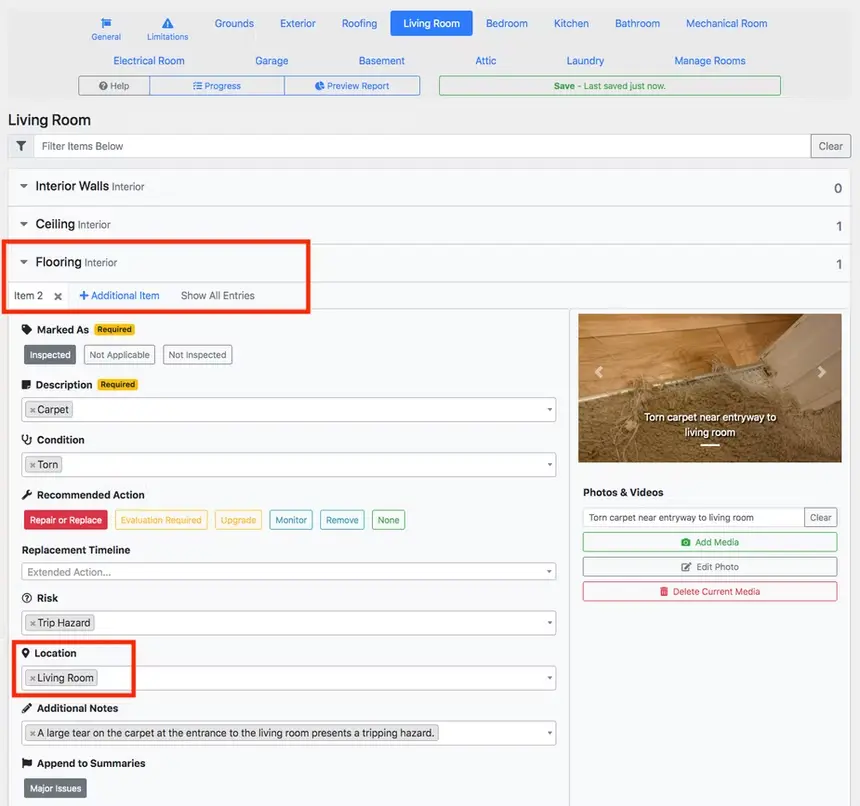Viewport: 860px width, 806px height.
Task: Open the Condition dropdown arrow
Action: (x=549, y=465)
